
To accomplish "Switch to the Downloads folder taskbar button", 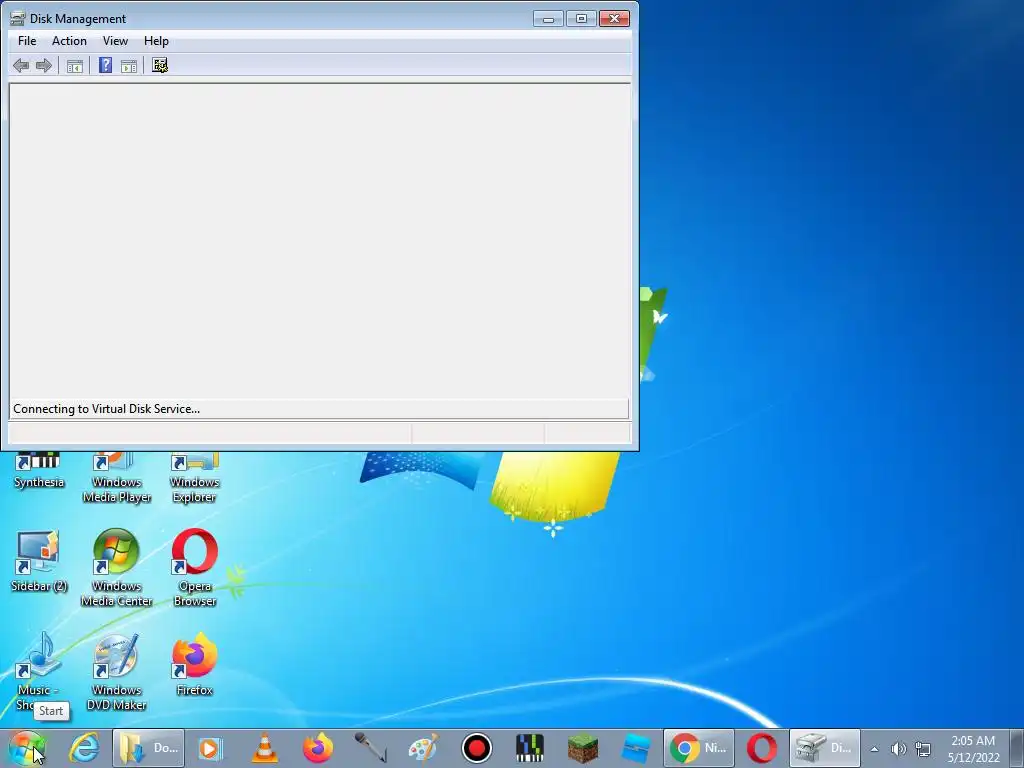I will click(x=148, y=748).
